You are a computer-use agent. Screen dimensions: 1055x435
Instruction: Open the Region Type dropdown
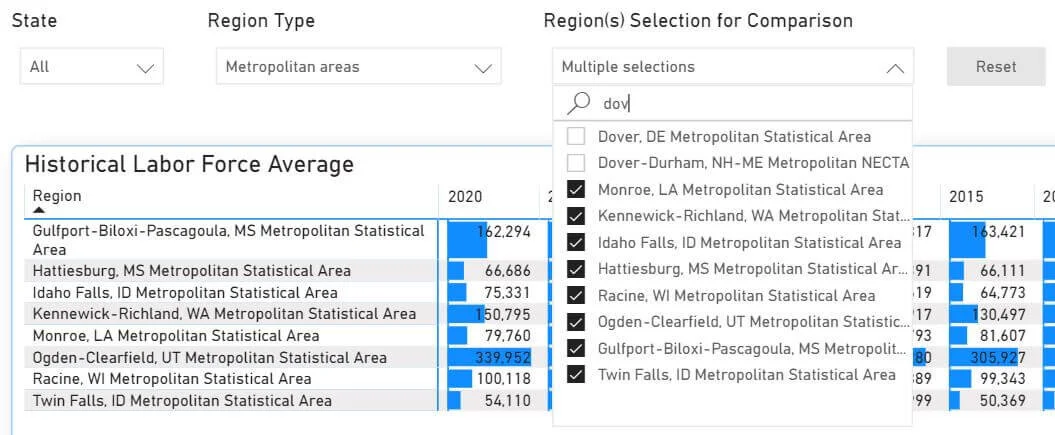pyautogui.click(x=359, y=67)
